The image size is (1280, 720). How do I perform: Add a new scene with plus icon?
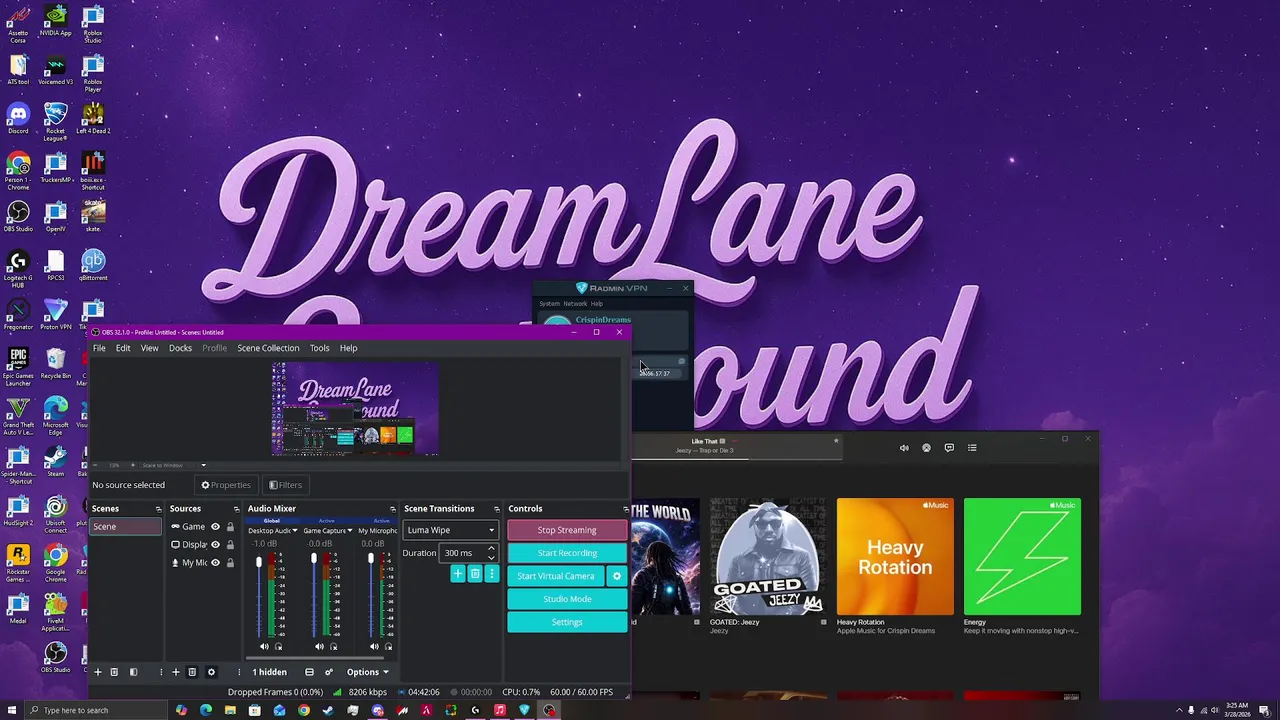98,672
